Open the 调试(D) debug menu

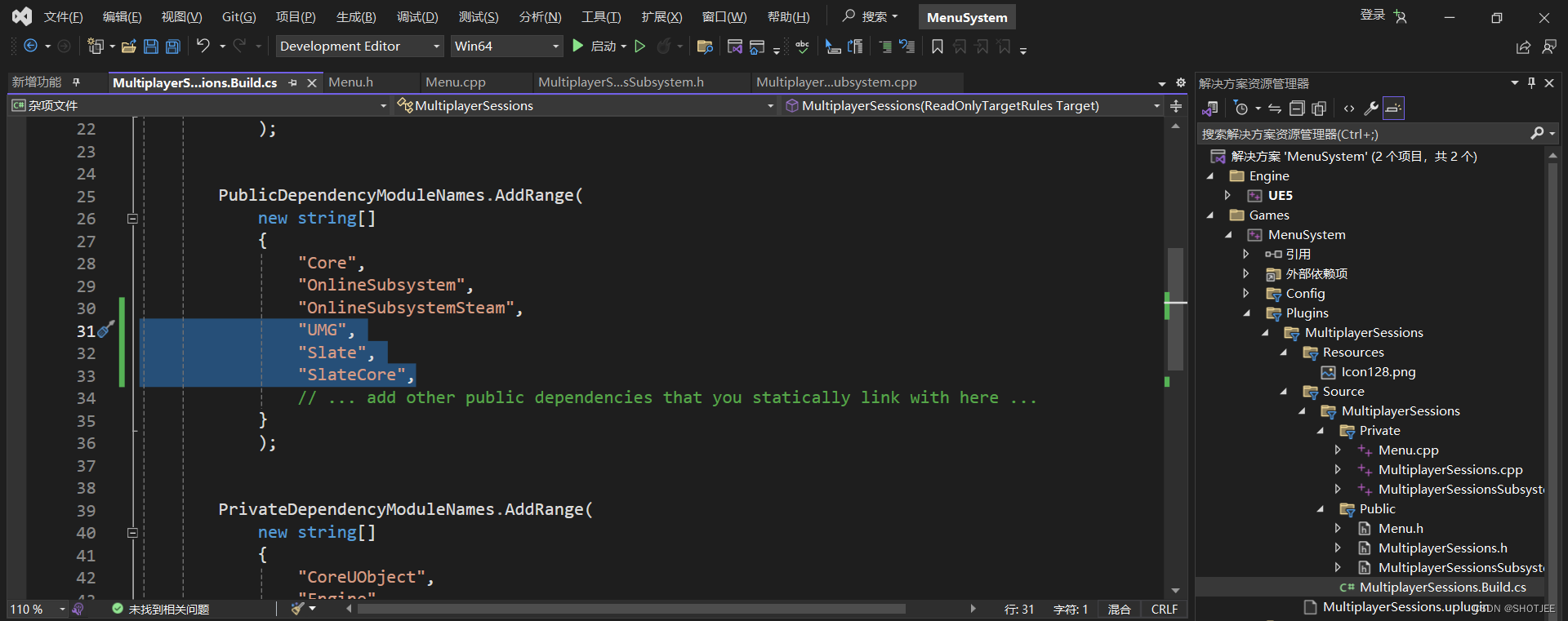(417, 17)
